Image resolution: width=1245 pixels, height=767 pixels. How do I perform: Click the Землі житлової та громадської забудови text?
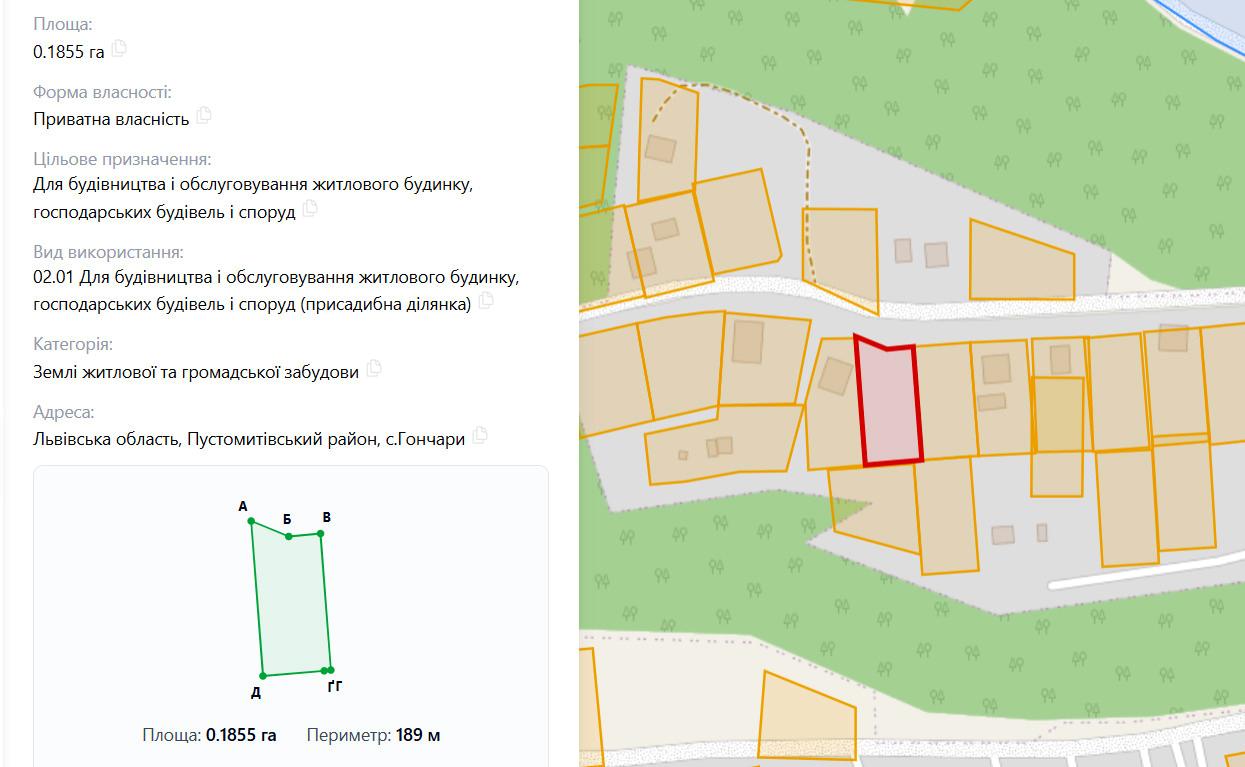195,372
